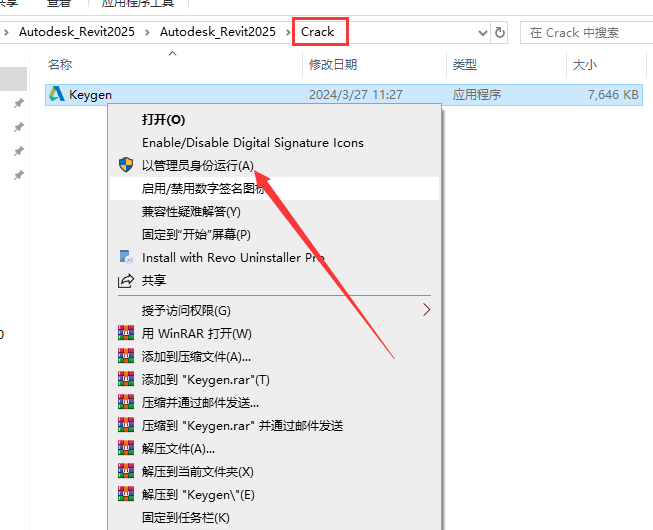Click WinRAR icon beside 解压文件(A)
Viewport: 653px width, 530px height.
(x=126, y=448)
